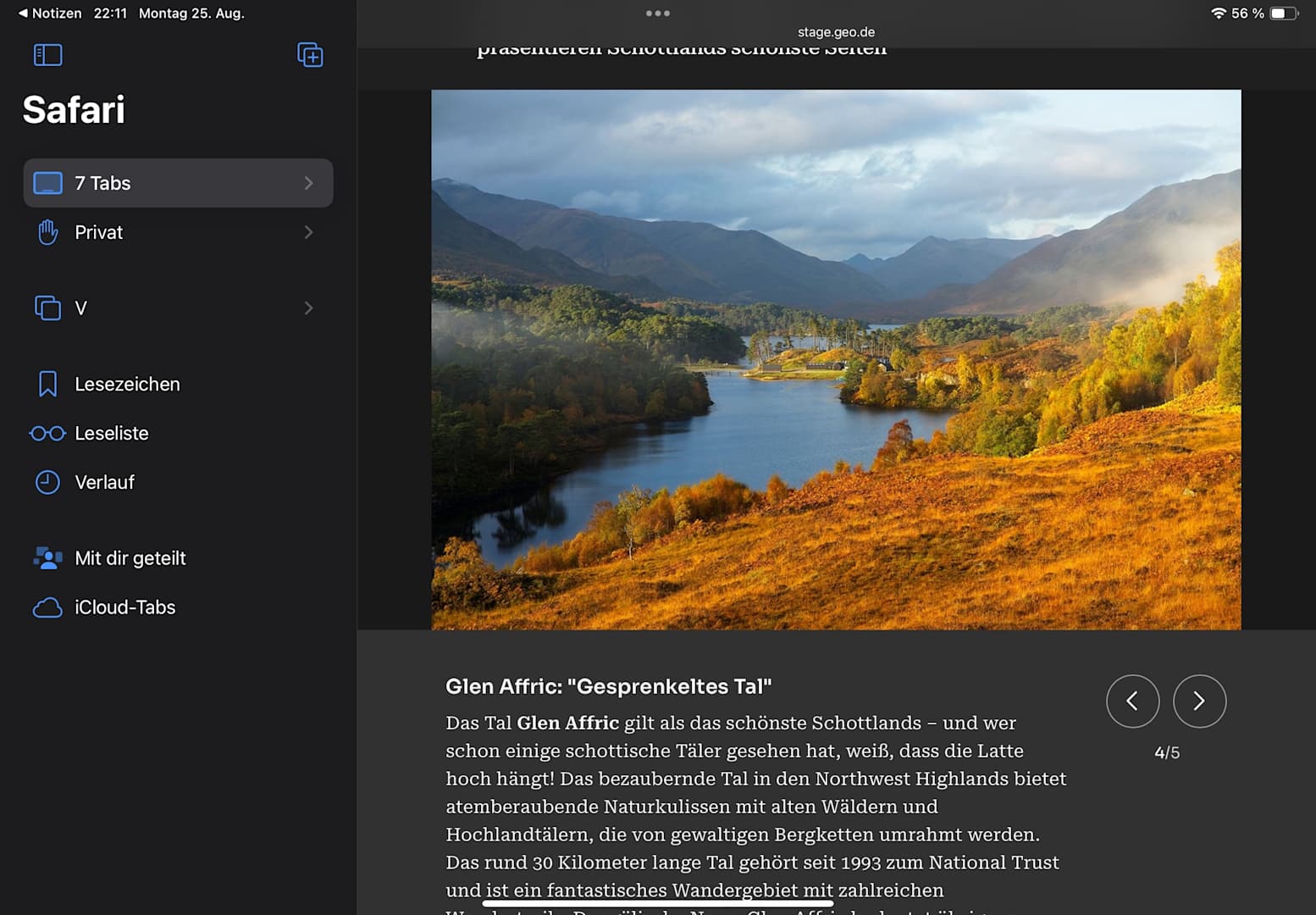The height and width of the screenshot is (915, 1316).
Task: Expand the V tab group chevron
Action: tap(308, 308)
